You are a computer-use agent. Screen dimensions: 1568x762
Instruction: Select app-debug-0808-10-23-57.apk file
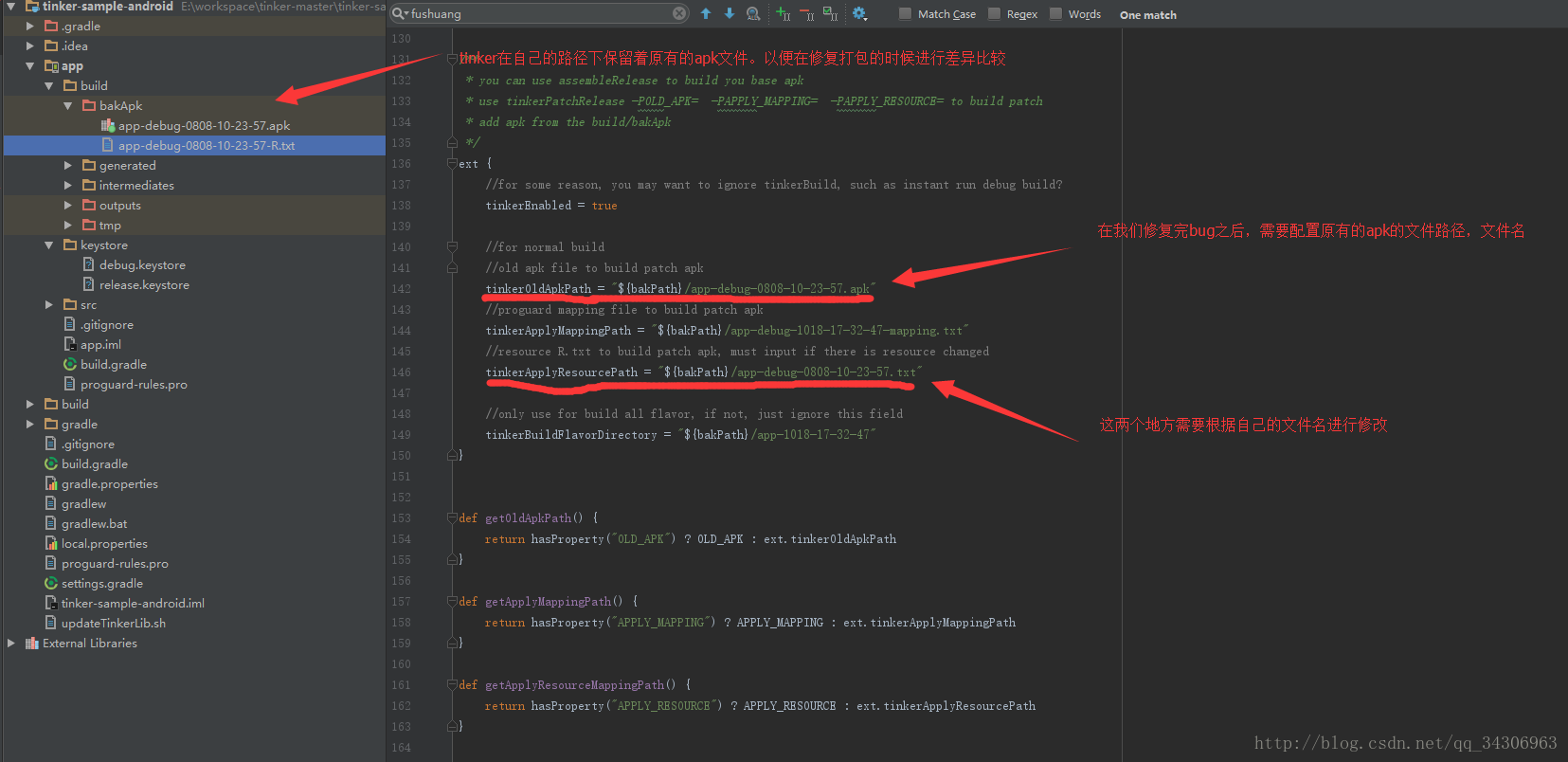tap(204, 125)
